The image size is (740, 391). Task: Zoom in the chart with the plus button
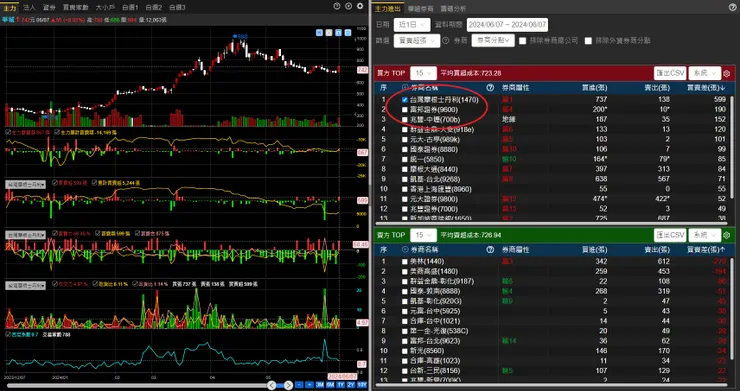pos(309,385)
